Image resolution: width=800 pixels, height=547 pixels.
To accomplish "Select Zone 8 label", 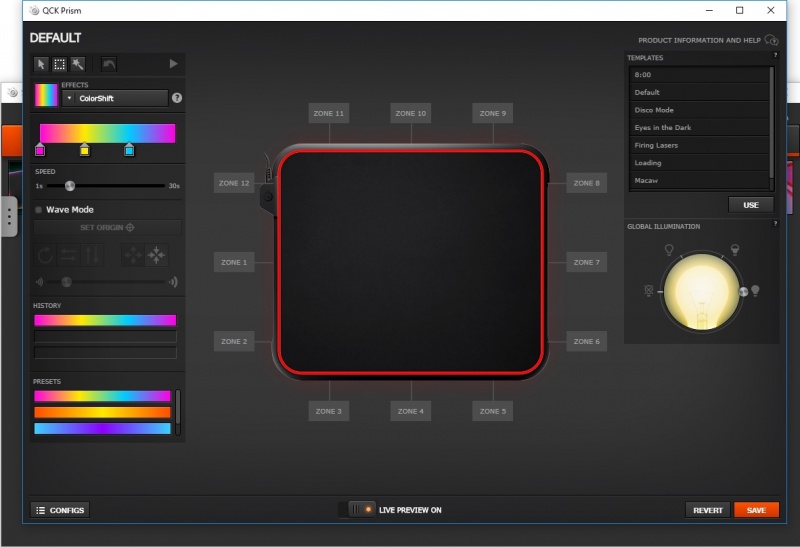I will [x=587, y=183].
